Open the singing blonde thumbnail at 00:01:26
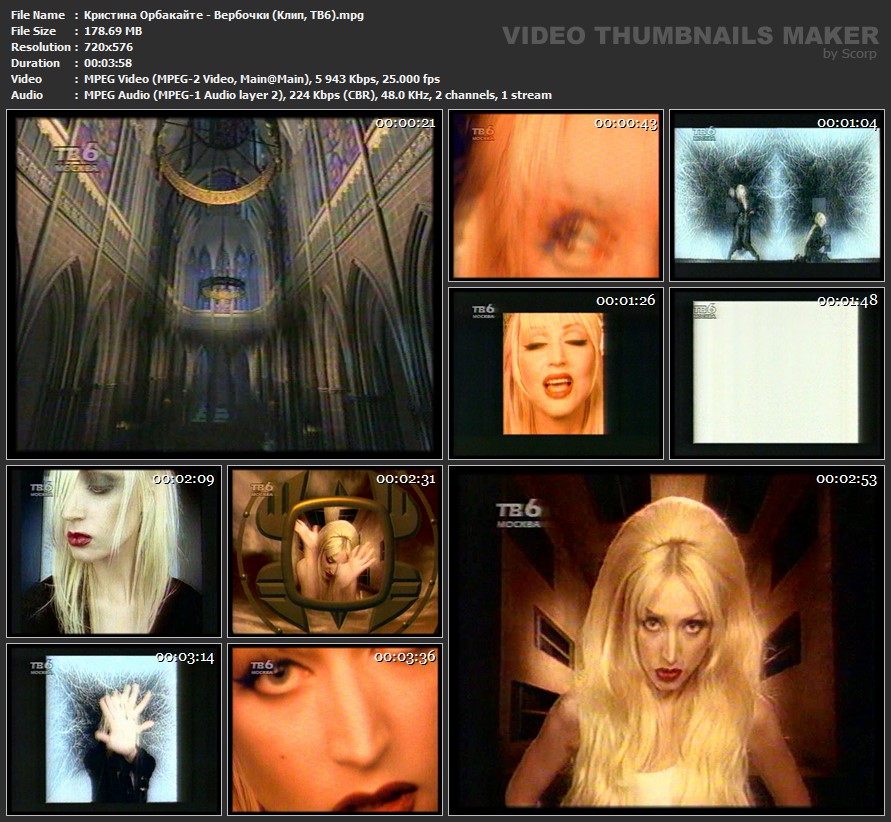This screenshot has width=891, height=822. (555, 373)
